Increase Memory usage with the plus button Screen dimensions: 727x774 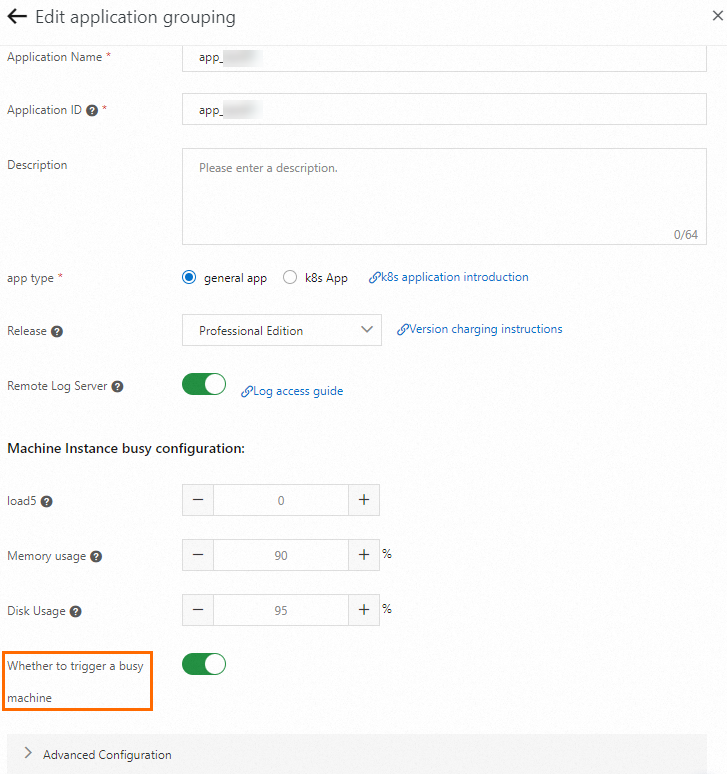tap(364, 555)
